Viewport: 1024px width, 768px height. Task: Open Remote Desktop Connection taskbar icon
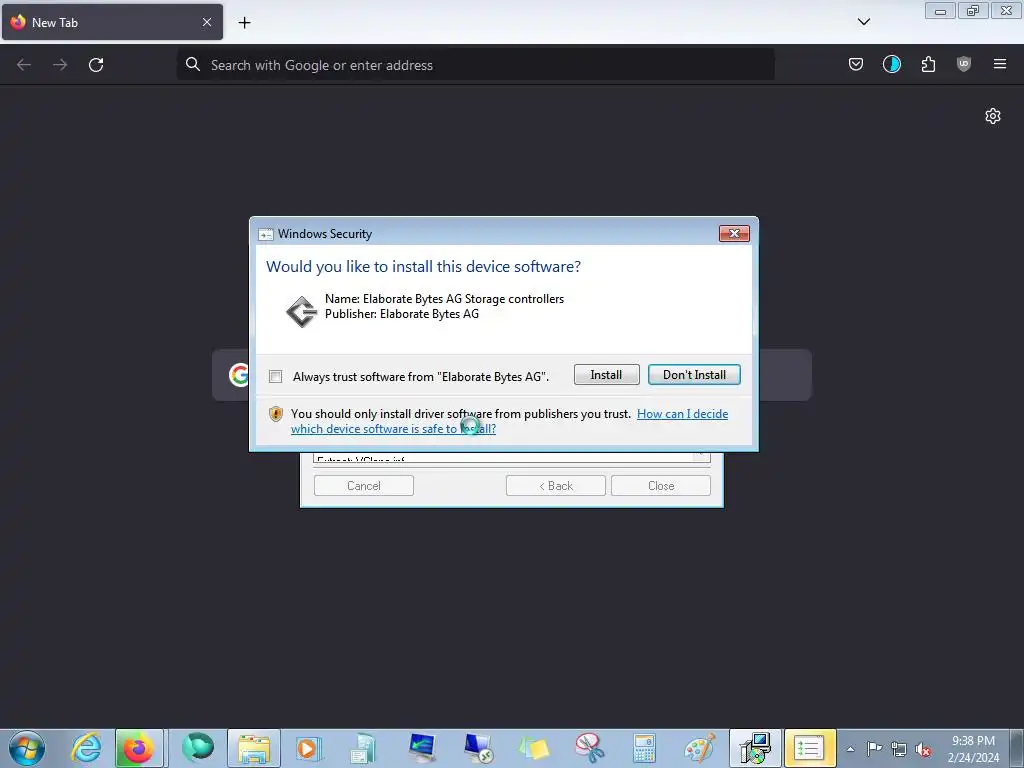pos(479,748)
